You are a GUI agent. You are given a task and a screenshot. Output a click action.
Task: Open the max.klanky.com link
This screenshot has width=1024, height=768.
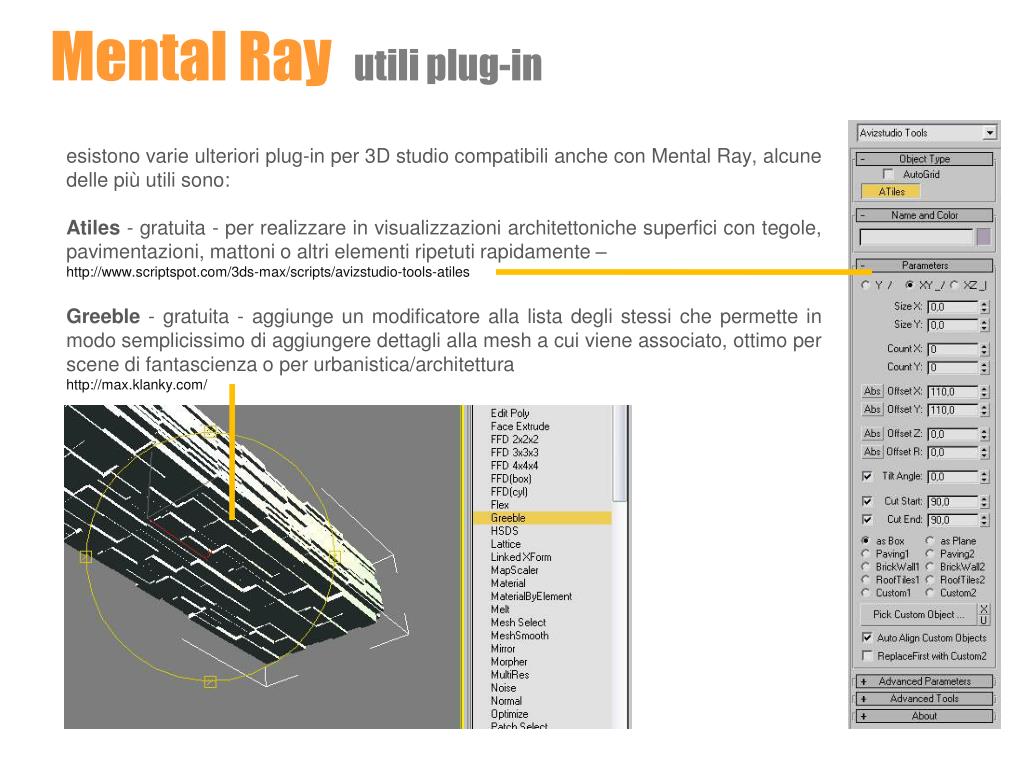(136, 385)
